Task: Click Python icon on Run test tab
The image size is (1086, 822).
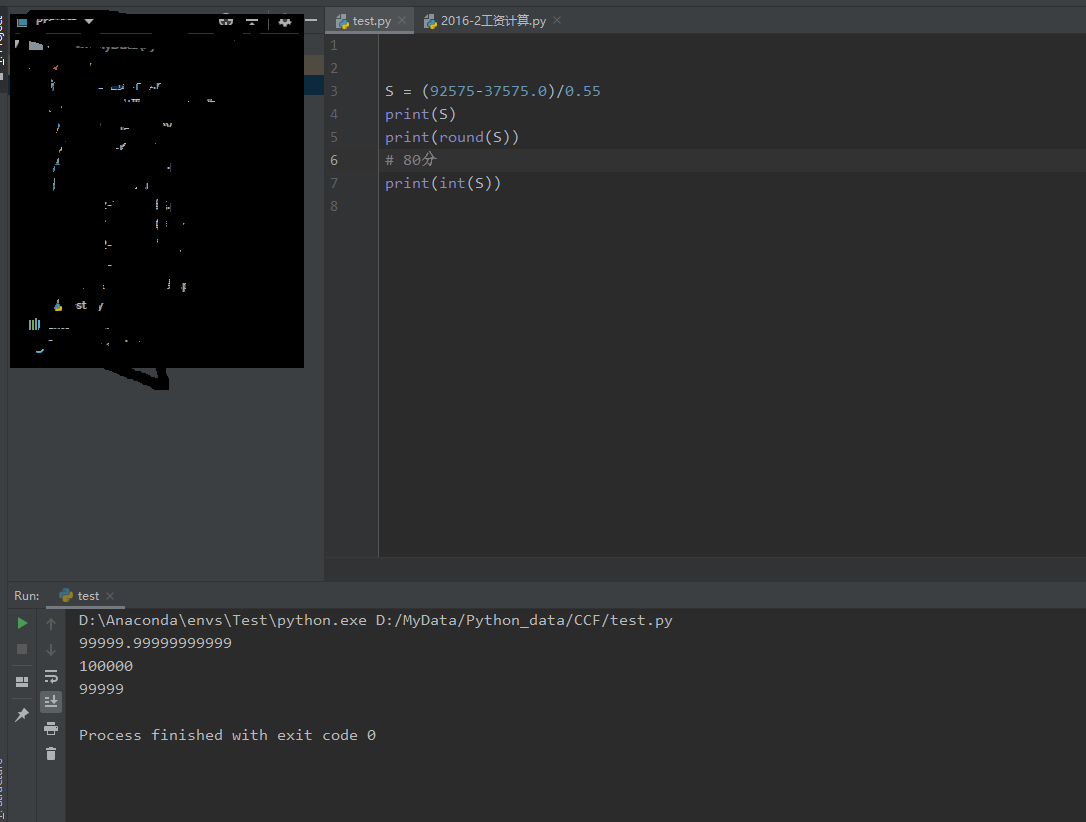Action: [x=66, y=596]
